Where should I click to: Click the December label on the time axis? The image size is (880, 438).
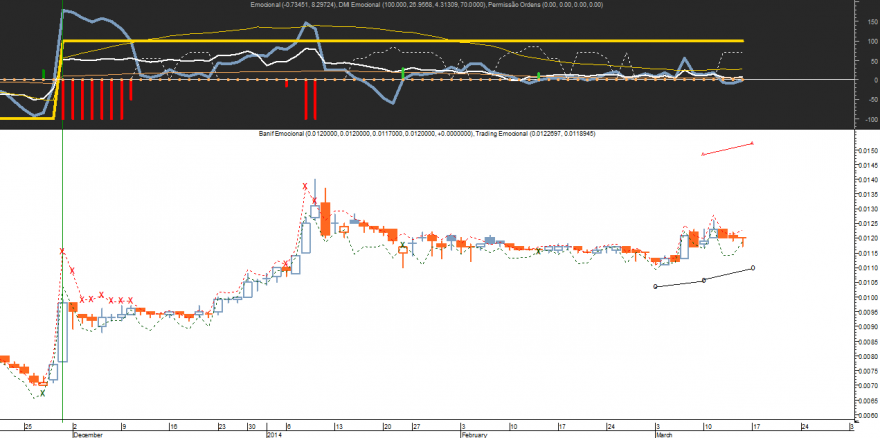88,435
